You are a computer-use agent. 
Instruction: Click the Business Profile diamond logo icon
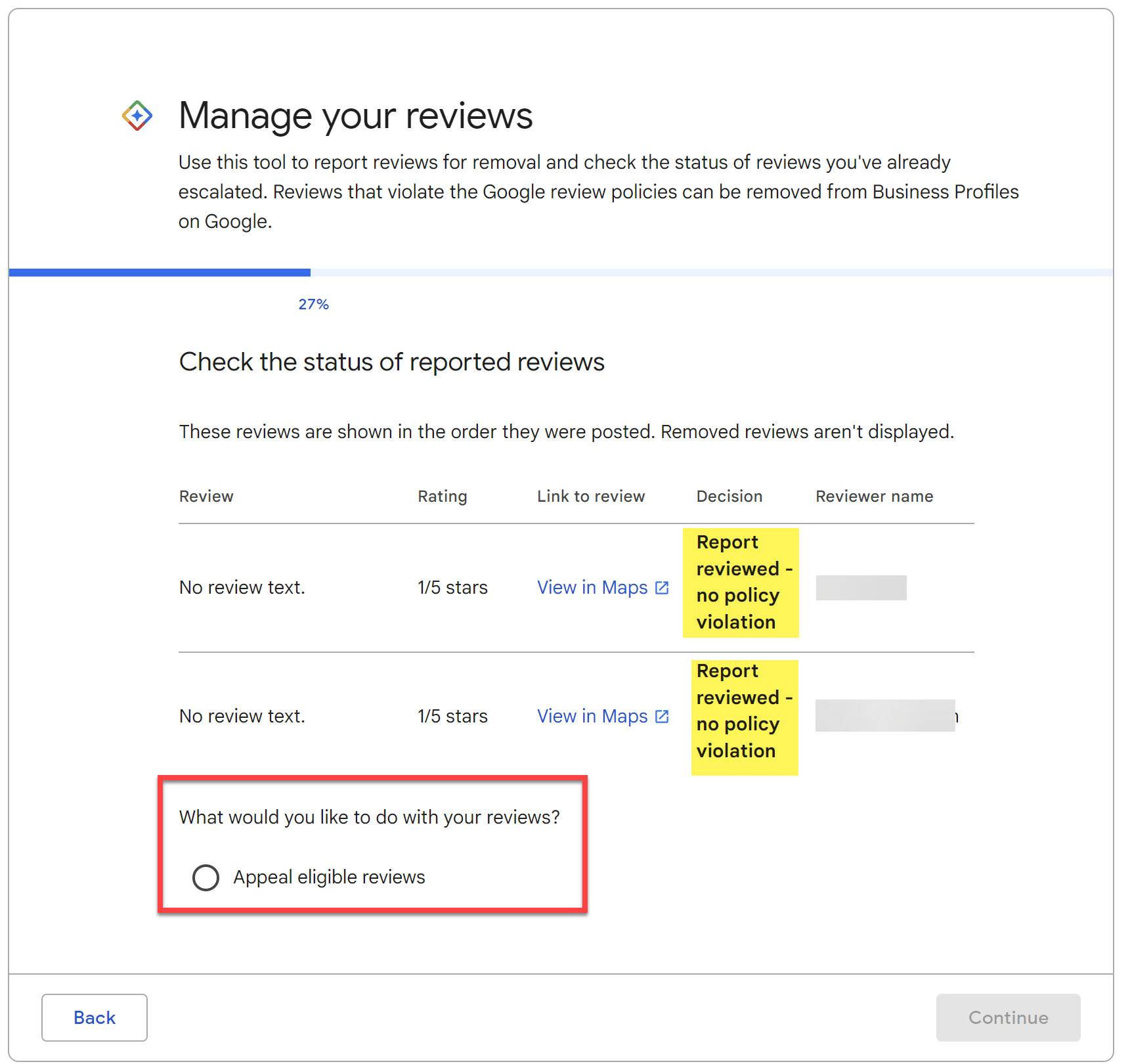pyautogui.click(x=137, y=116)
